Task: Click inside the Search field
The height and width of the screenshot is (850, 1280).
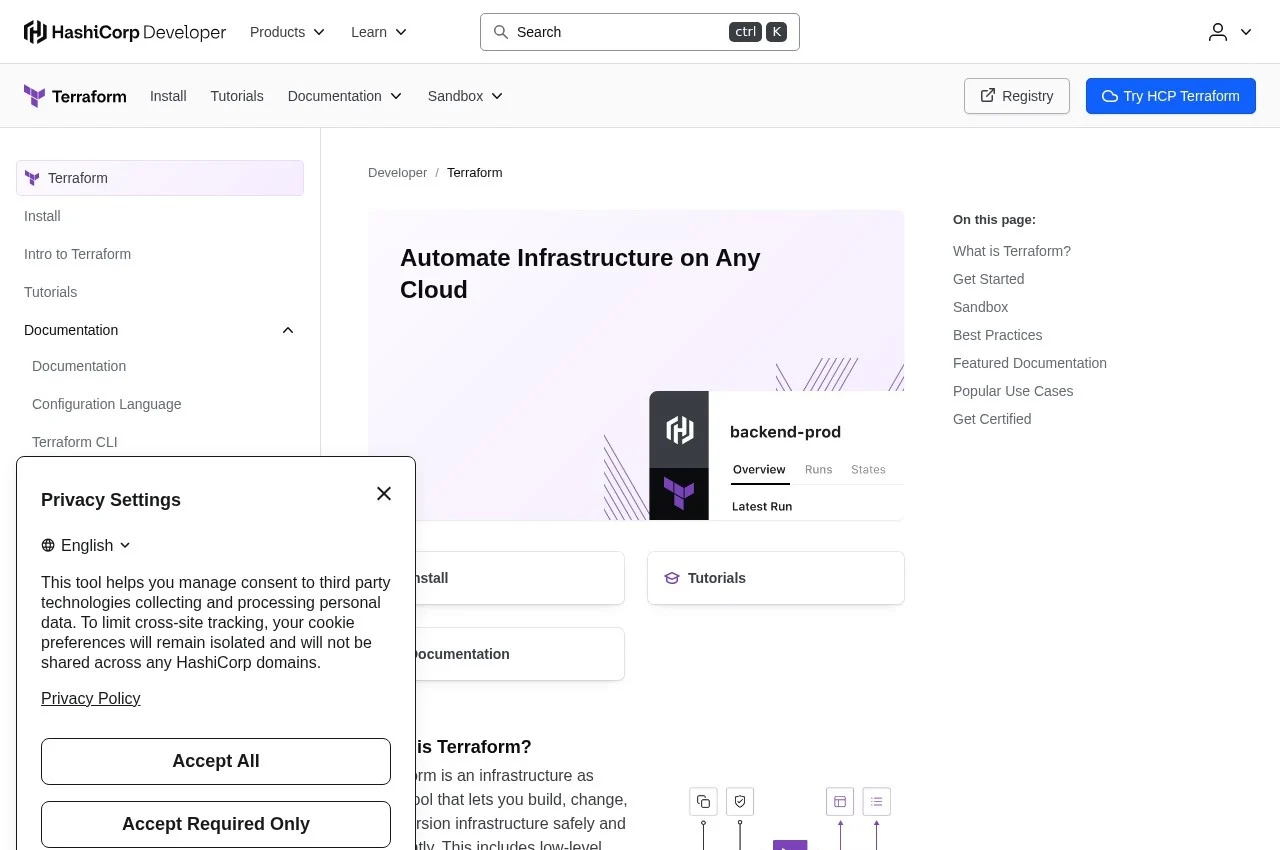Action: click(640, 32)
